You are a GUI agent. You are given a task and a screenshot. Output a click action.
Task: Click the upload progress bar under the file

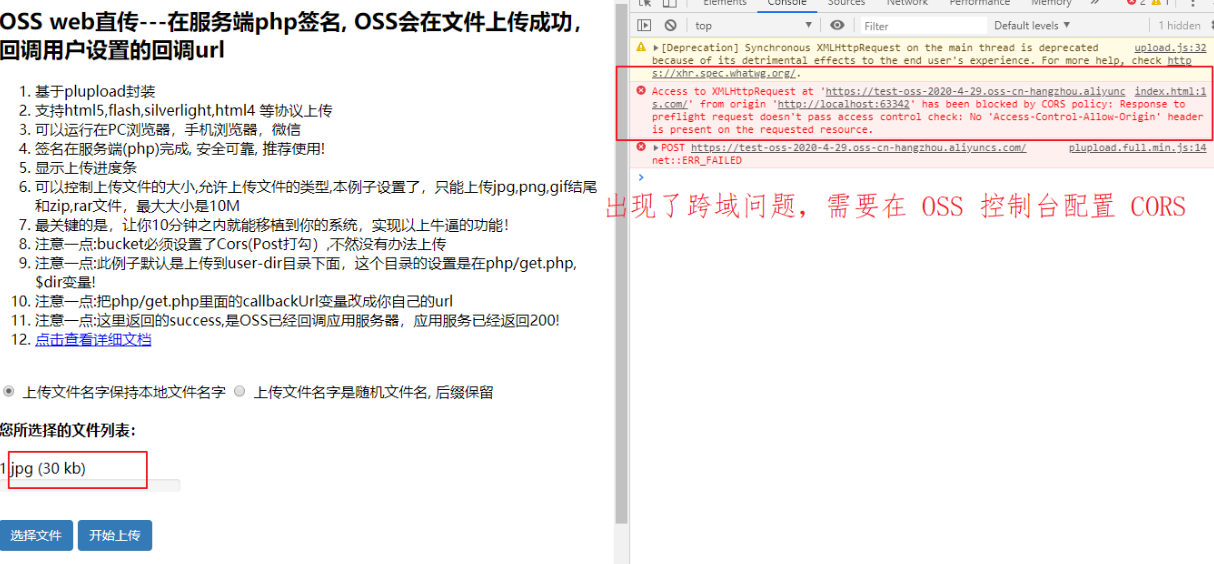(90, 485)
